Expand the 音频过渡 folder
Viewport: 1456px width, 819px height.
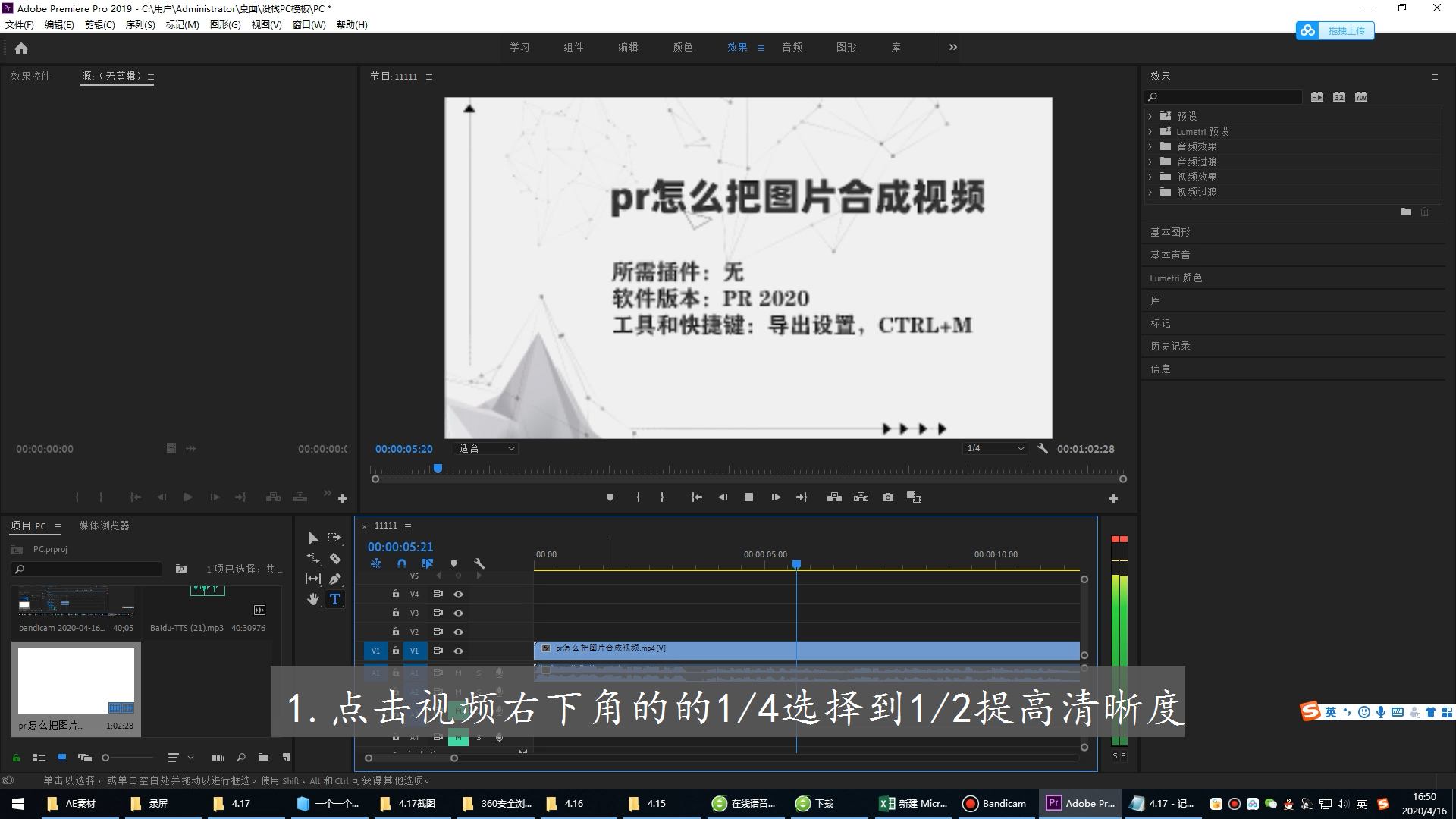click(x=1150, y=162)
